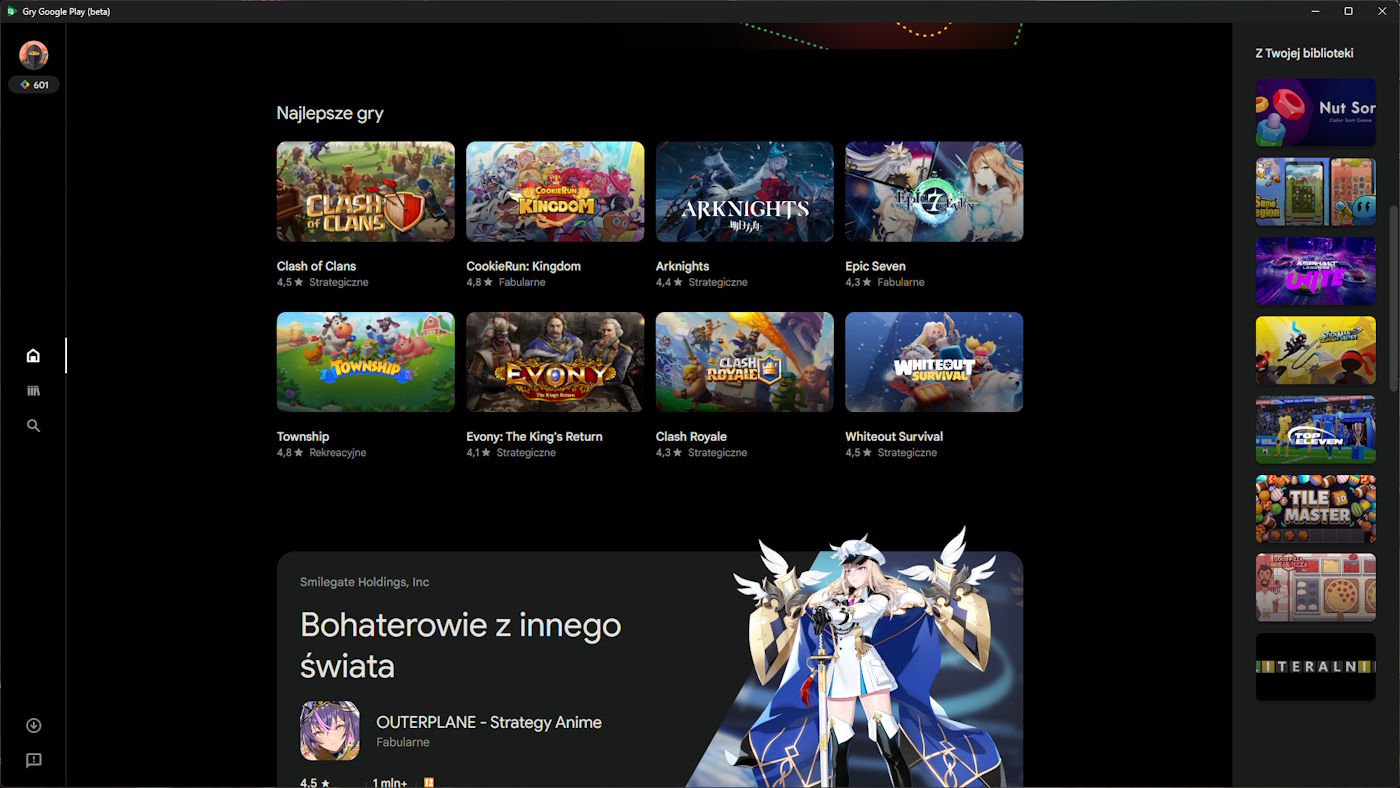Open the Arknights game tile
Screen dimensions: 1400x788
click(x=744, y=192)
